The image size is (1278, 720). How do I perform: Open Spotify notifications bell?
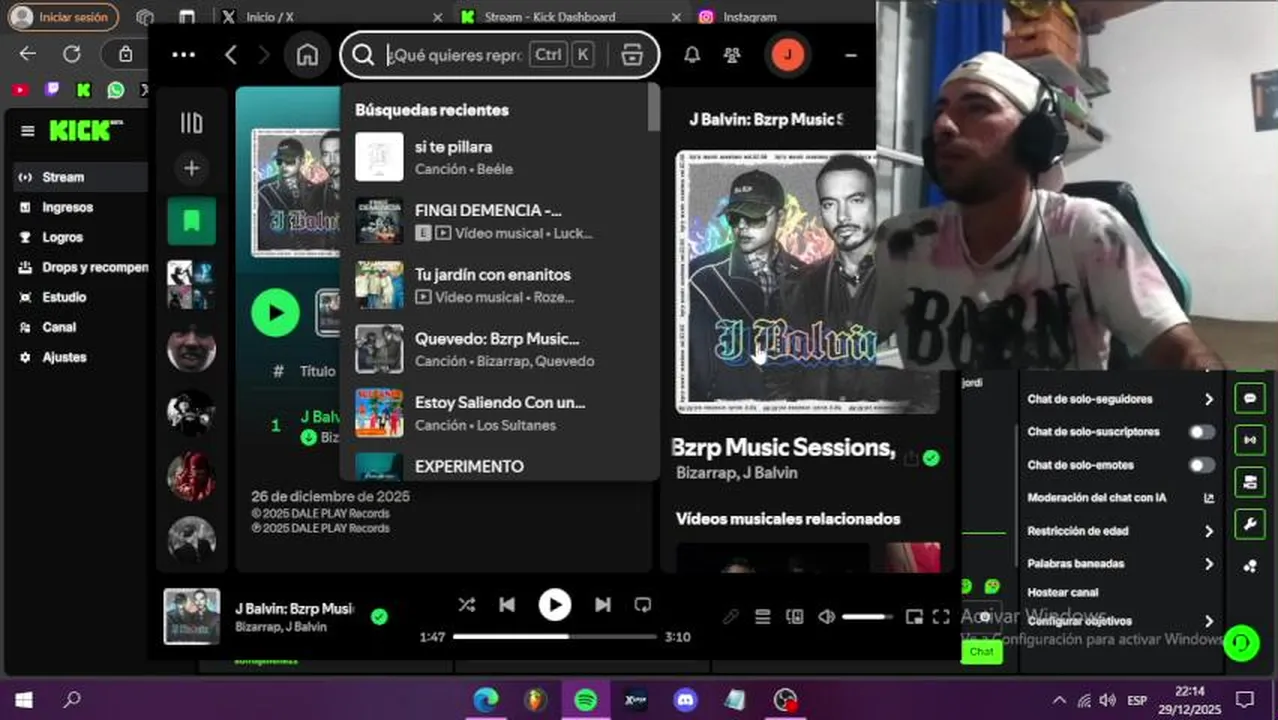692,55
